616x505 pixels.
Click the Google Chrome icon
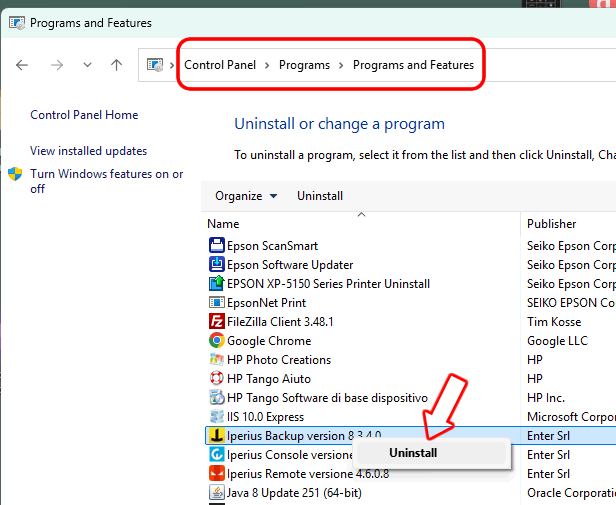(x=216, y=340)
